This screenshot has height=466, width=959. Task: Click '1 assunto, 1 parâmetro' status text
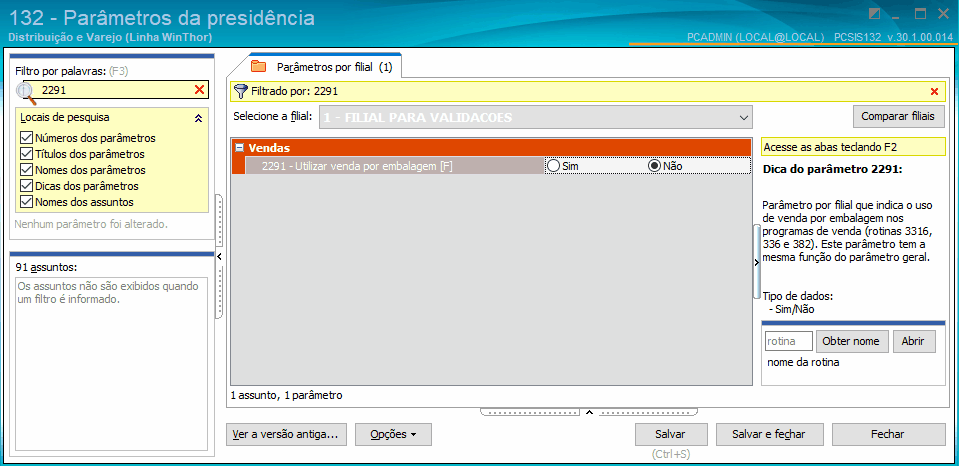pos(286,395)
